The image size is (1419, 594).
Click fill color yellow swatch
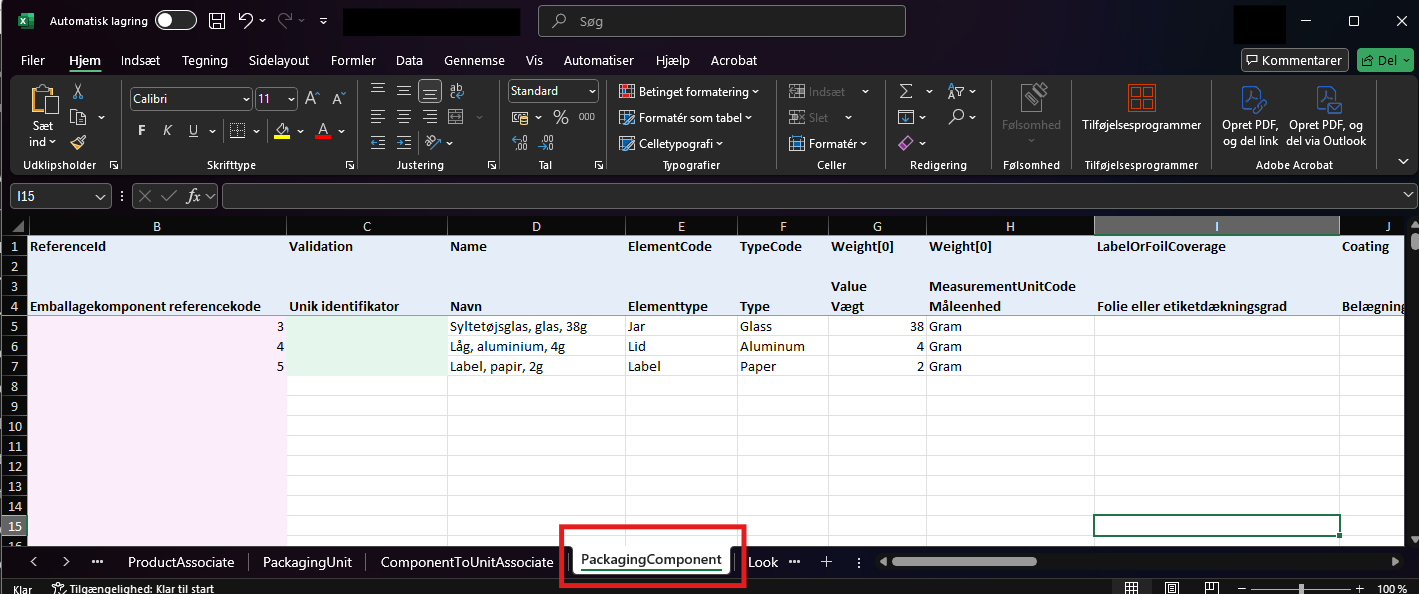click(x=282, y=131)
